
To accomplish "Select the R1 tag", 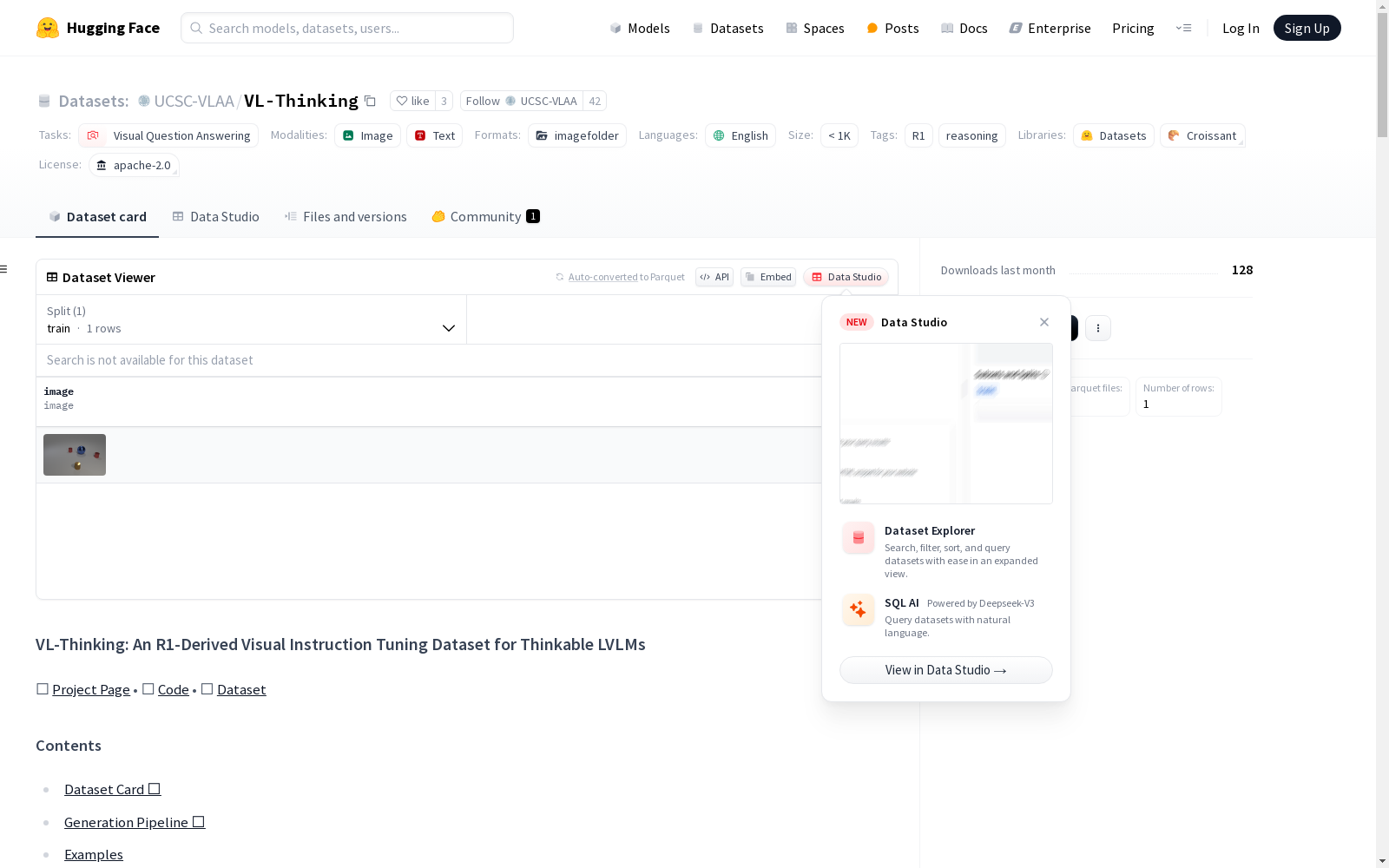I will (918, 135).
